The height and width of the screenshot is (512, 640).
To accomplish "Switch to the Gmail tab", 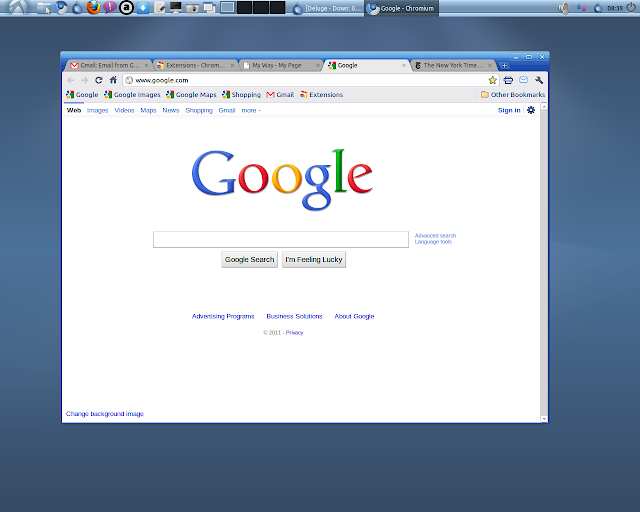I will 108,65.
